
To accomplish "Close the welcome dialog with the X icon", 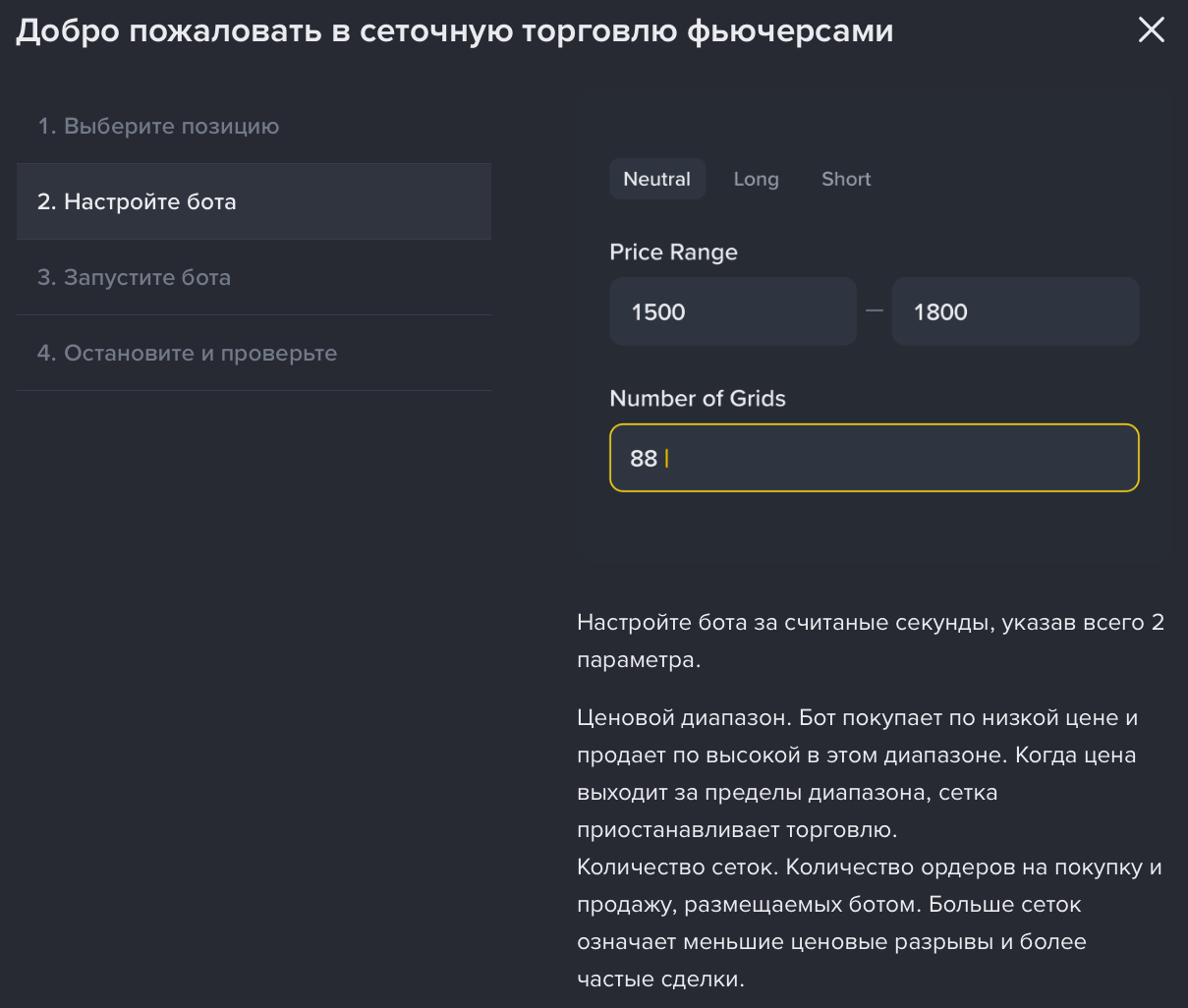I will [x=1151, y=29].
